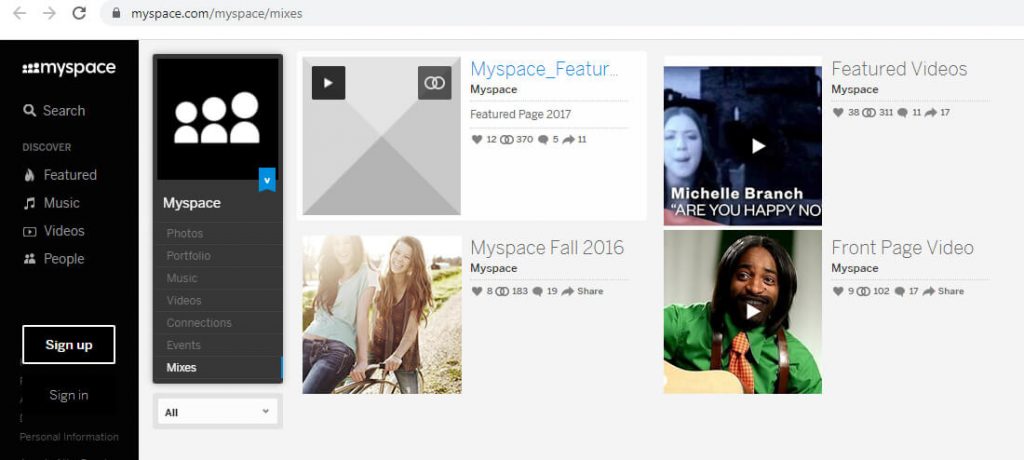This screenshot has width=1024, height=460.
Task: Play the Front Page Video thumbnail
Action: click(x=743, y=312)
